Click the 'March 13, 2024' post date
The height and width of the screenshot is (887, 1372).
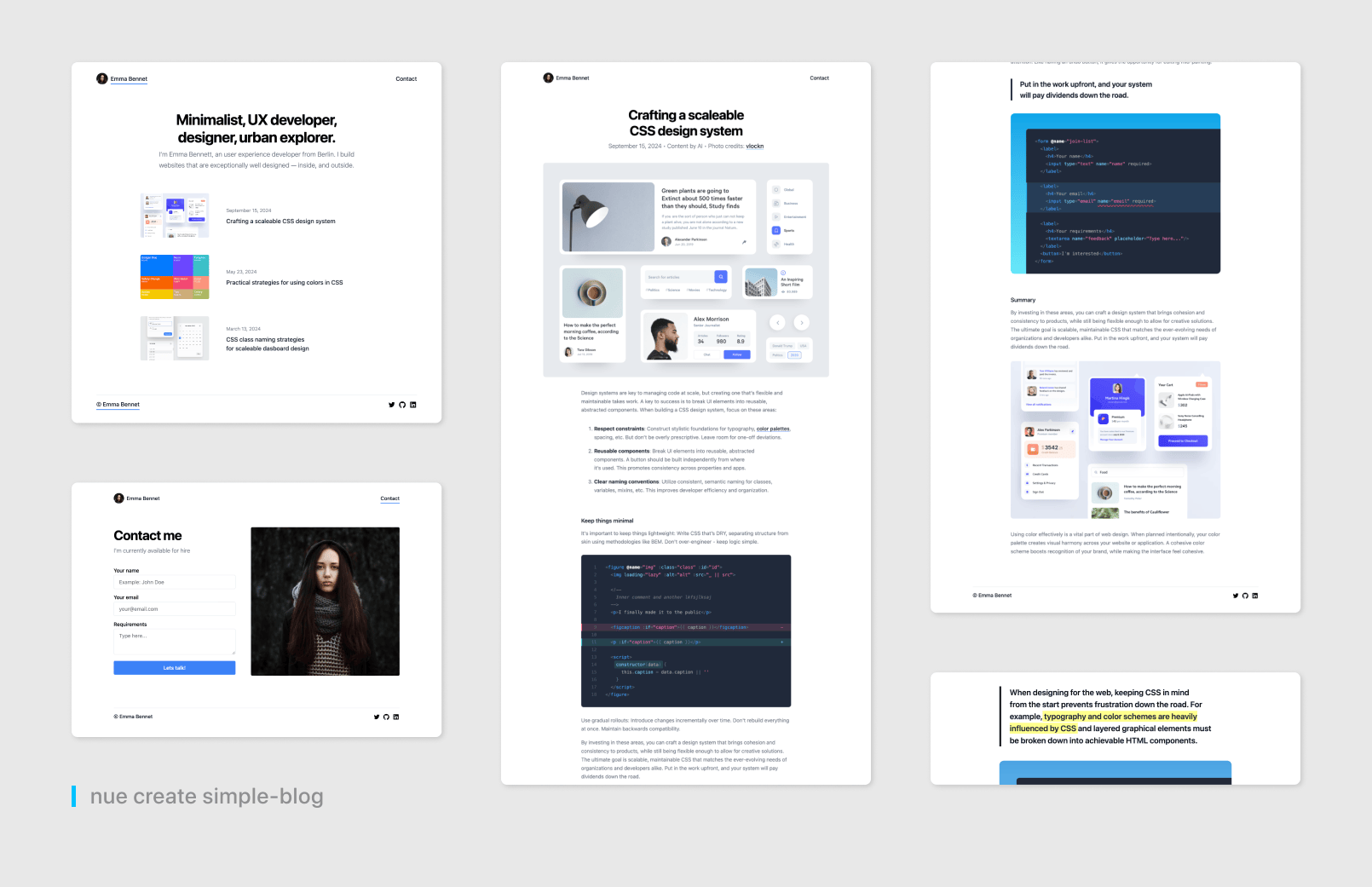click(244, 329)
